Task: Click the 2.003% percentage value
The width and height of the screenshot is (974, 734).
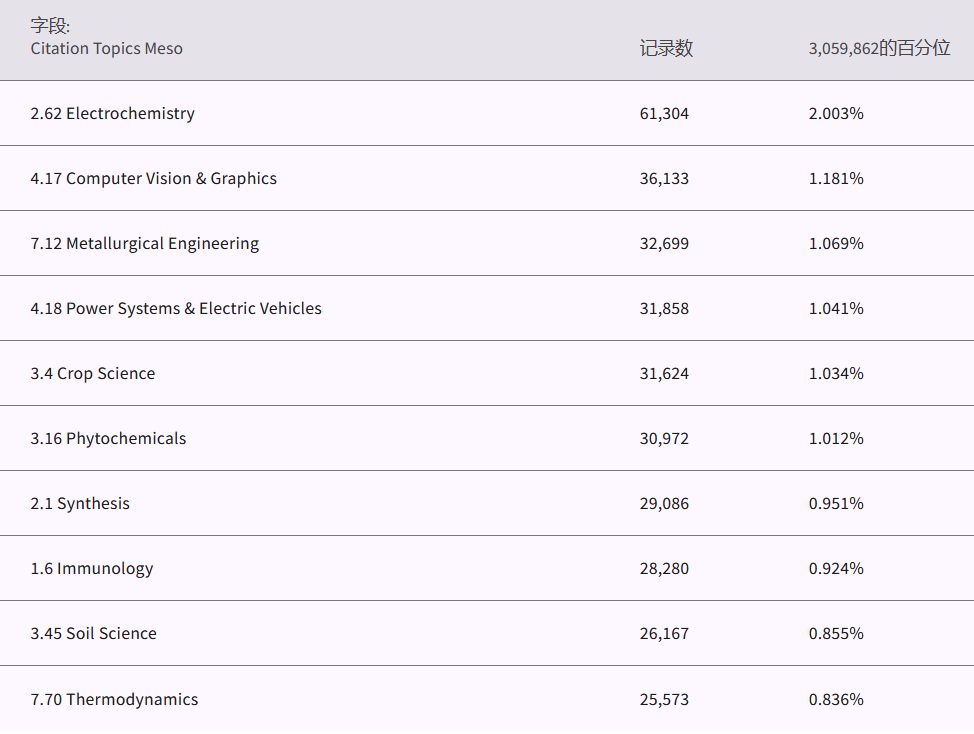Action: coord(836,113)
